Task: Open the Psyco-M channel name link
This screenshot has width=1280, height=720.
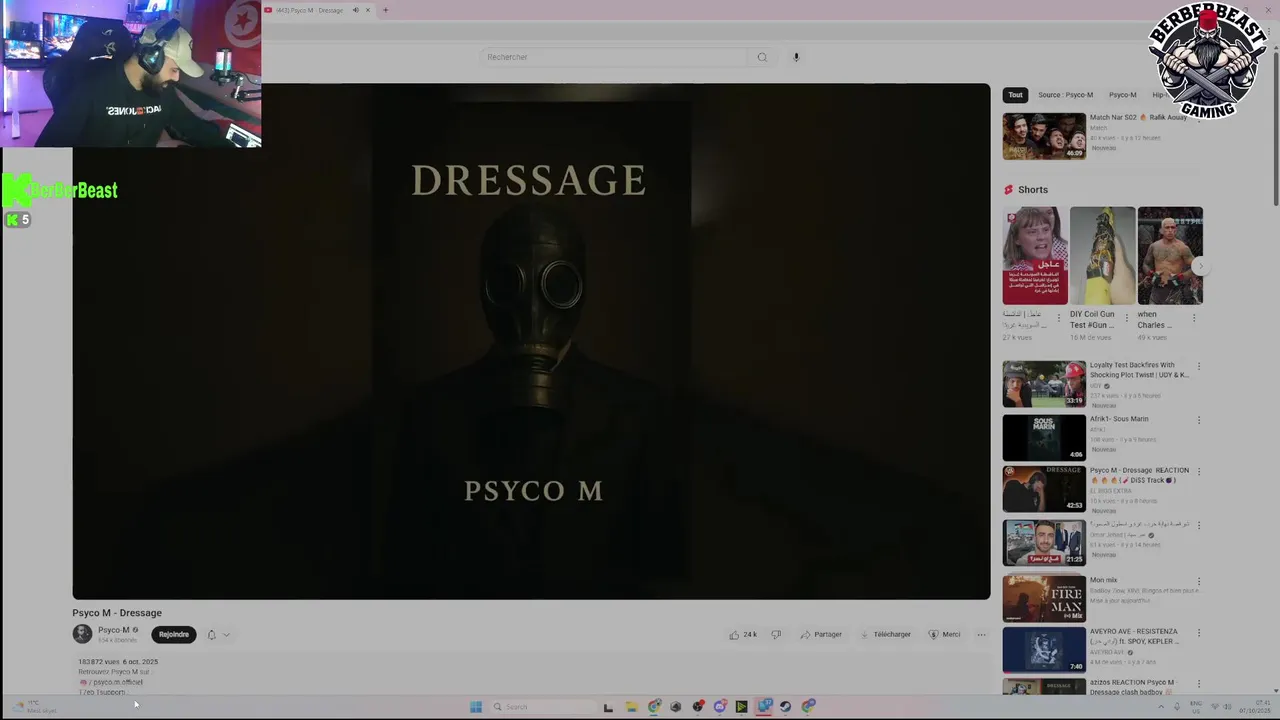Action: 114,630
